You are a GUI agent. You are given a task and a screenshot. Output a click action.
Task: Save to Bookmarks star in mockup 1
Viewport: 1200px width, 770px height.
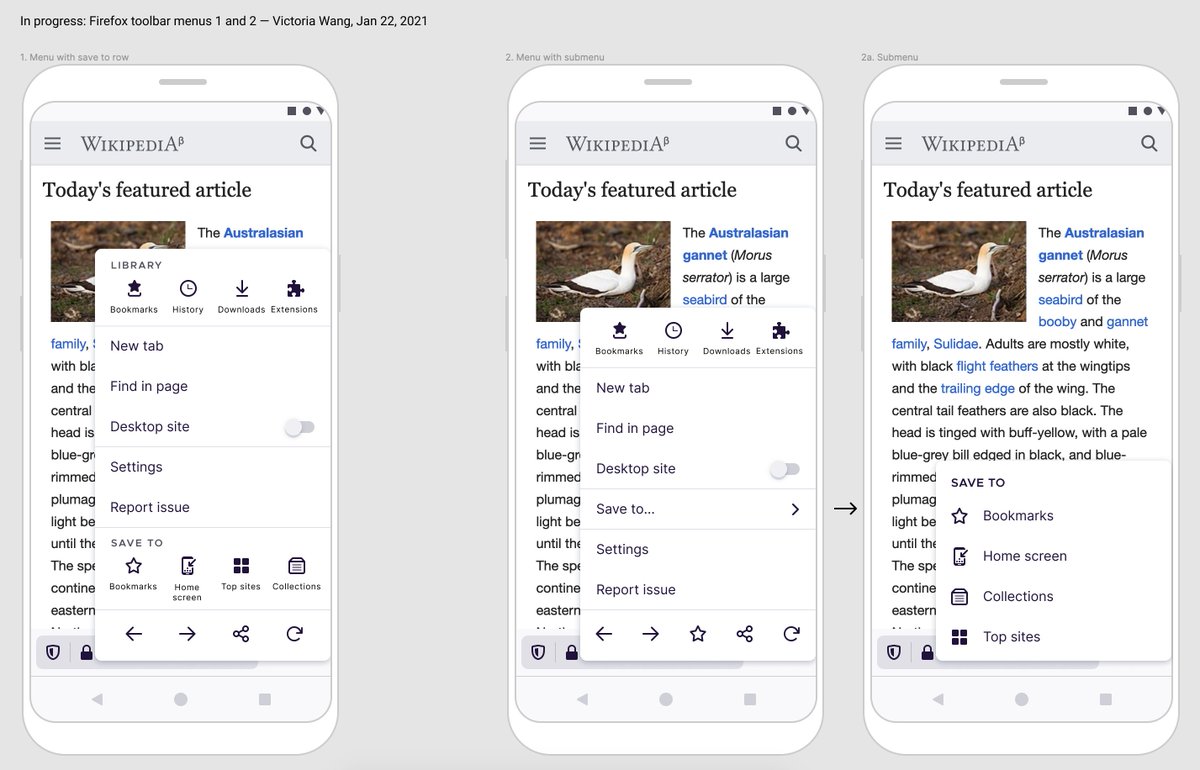(134, 574)
